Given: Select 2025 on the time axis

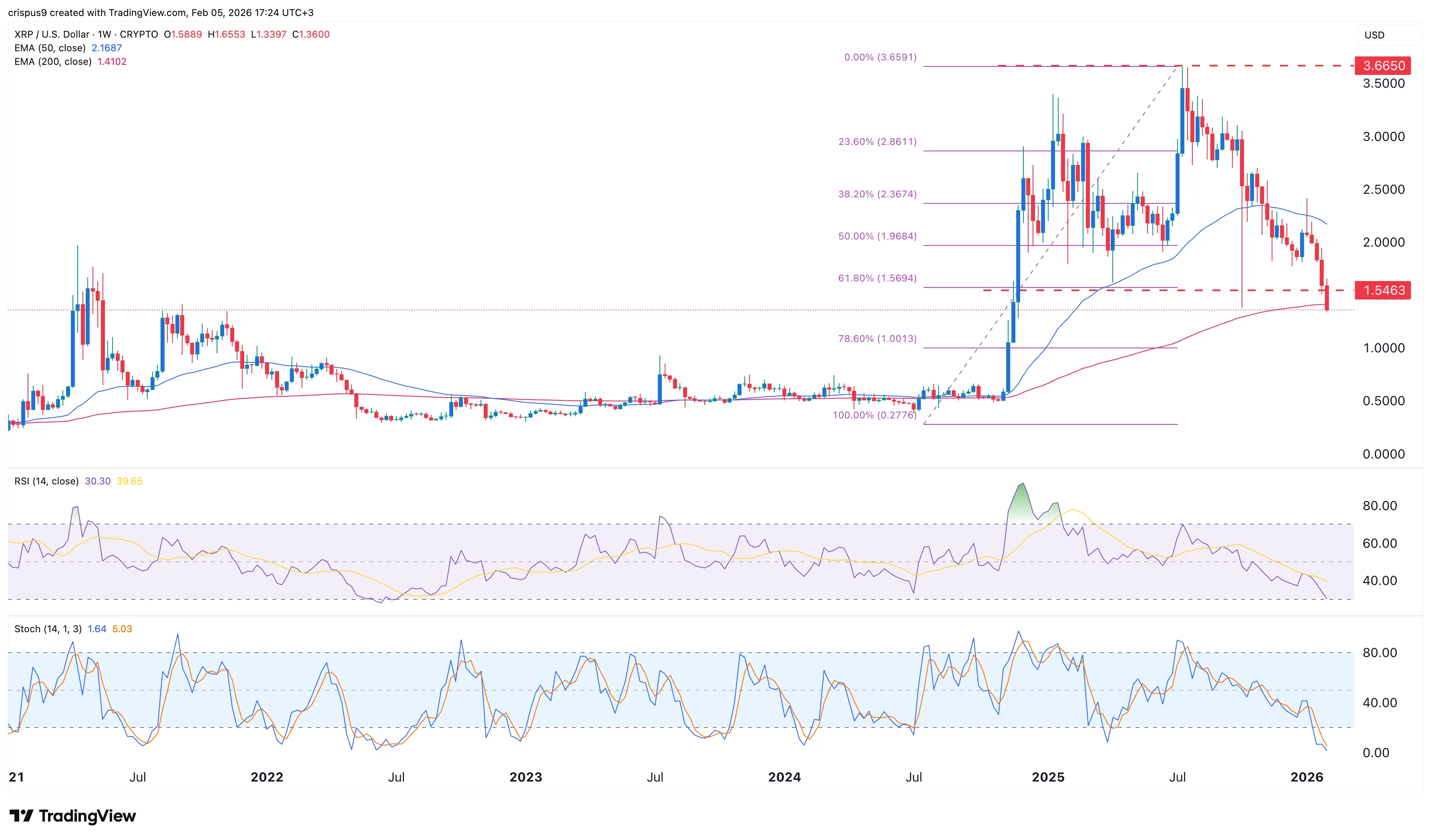Looking at the screenshot, I should pyautogui.click(x=1048, y=777).
